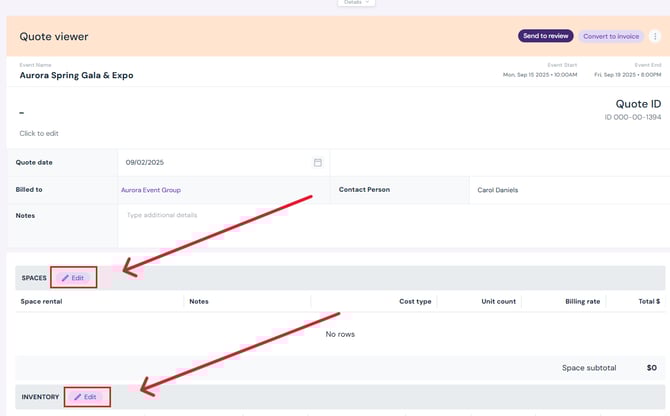Image resolution: width=670 pixels, height=416 pixels.
Task: Click the Notes column header in Spaces table
Action: point(199,301)
